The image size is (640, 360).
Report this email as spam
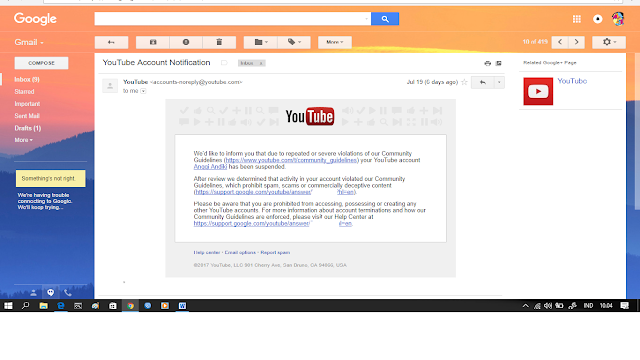(x=186, y=42)
